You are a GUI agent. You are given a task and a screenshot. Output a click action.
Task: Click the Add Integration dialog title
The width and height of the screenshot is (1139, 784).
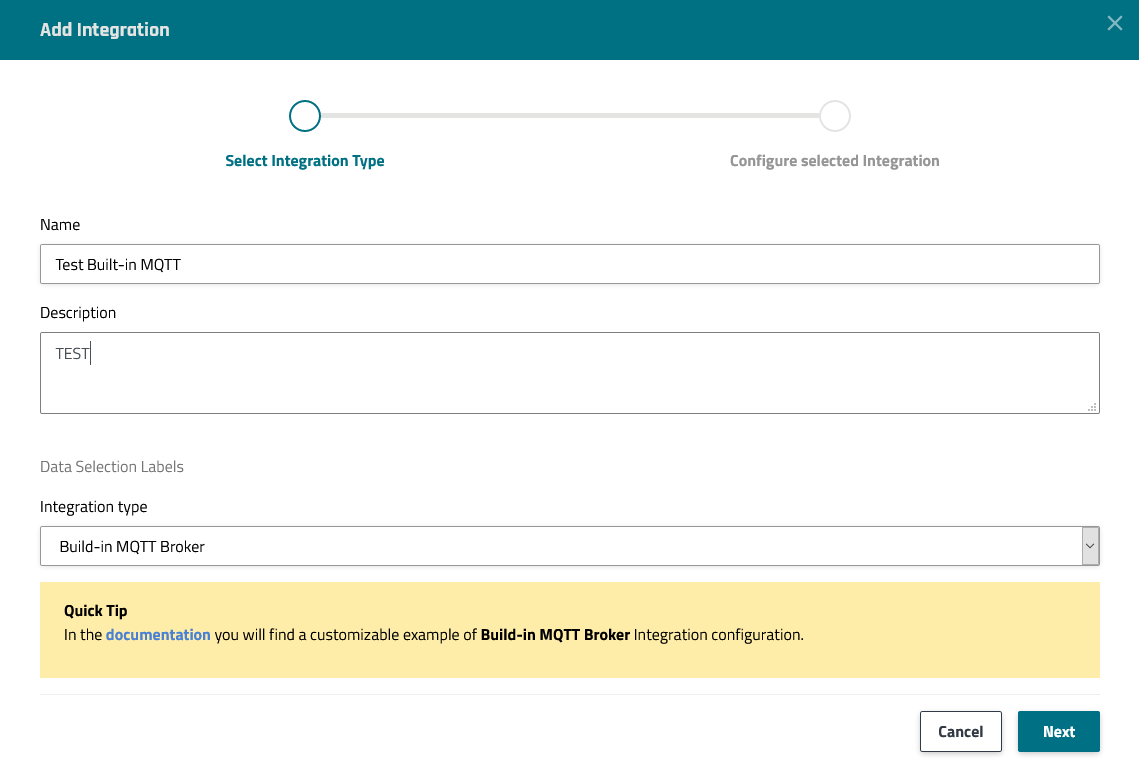point(105,30)
